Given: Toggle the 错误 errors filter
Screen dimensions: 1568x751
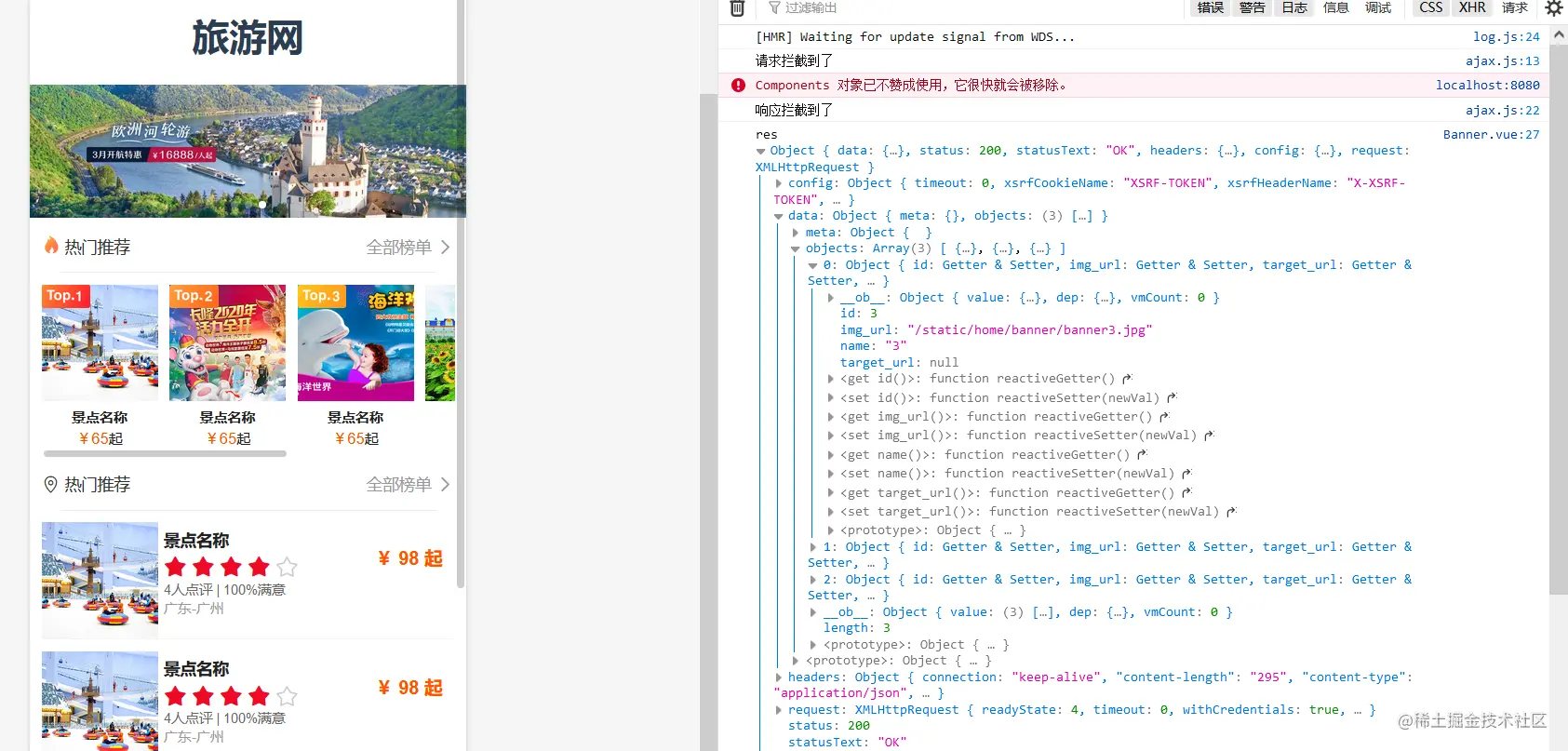Looking at the screenshot, I should 1210,7.
